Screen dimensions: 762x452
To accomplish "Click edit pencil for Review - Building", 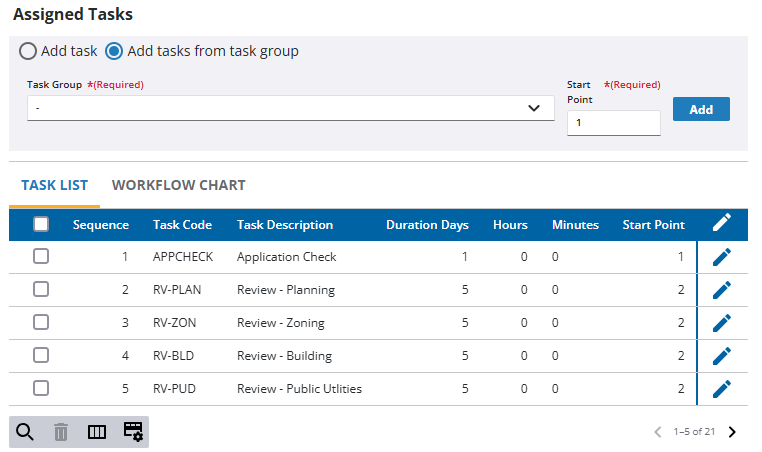I will pyautogui.click(x=721, y=356).
